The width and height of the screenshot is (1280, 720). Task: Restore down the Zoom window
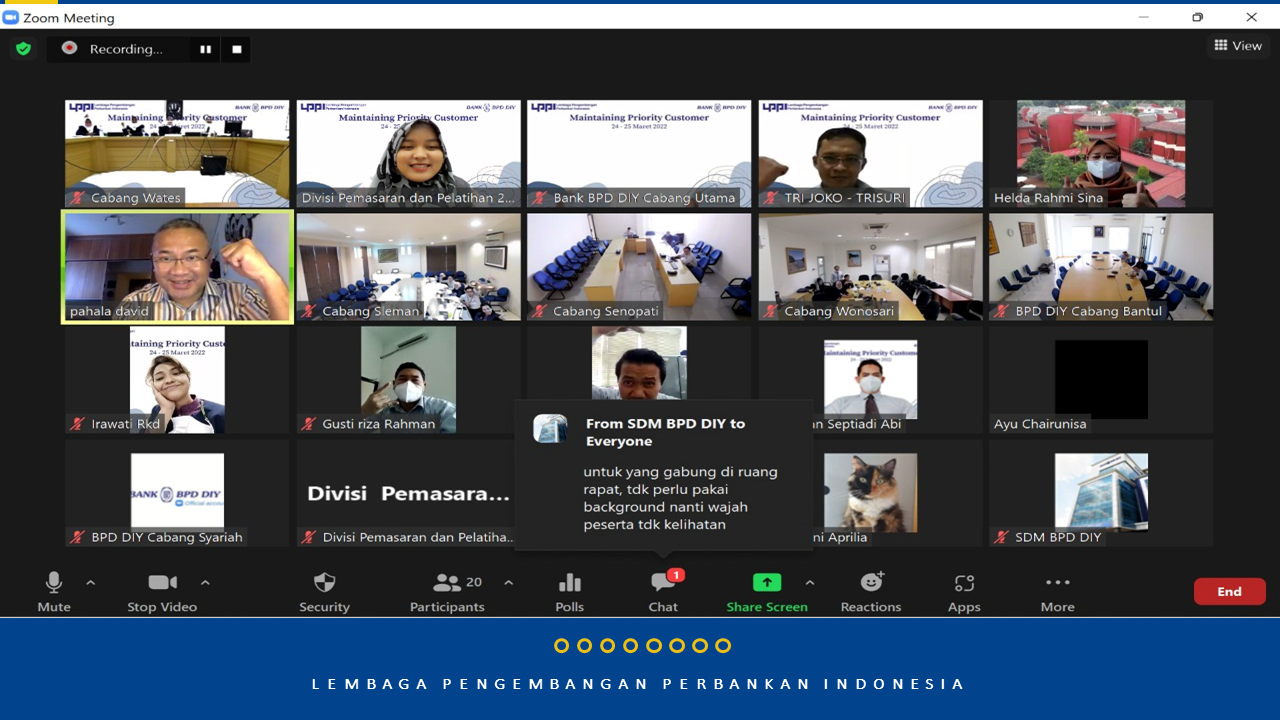1197,17
